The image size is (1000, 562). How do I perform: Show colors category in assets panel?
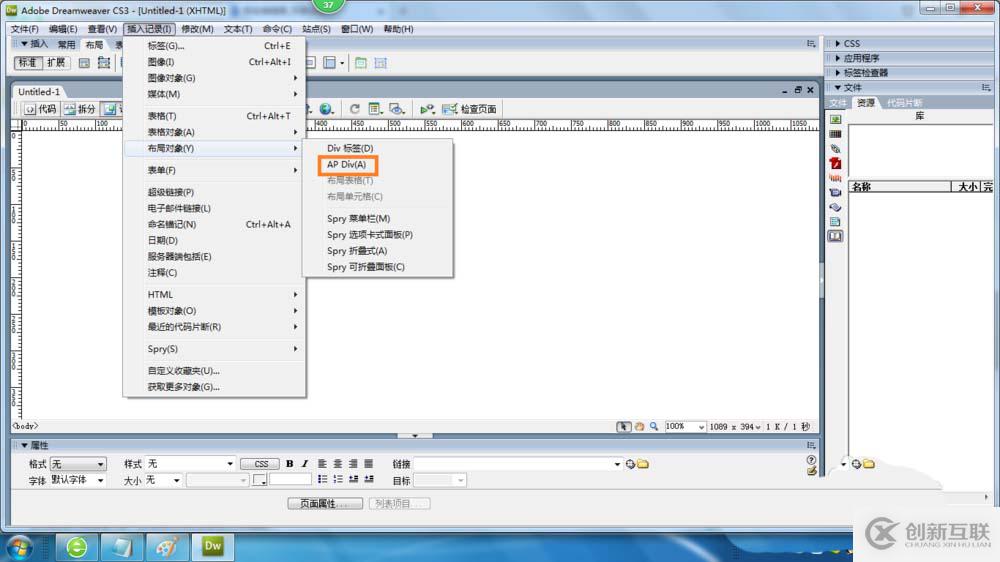[835, 134]
